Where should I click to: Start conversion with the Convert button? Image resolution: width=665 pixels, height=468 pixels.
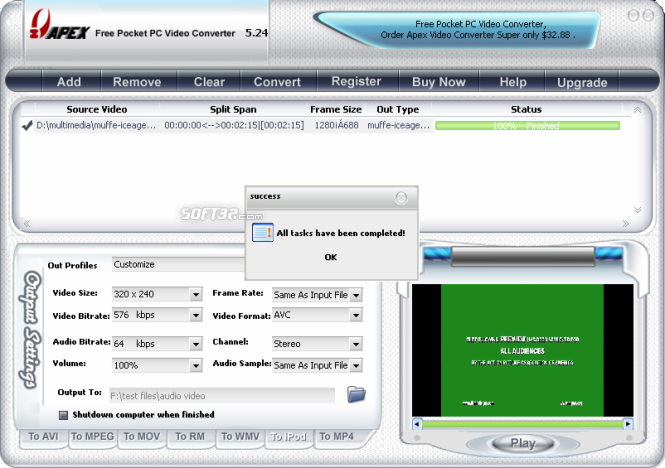[277, 81]
